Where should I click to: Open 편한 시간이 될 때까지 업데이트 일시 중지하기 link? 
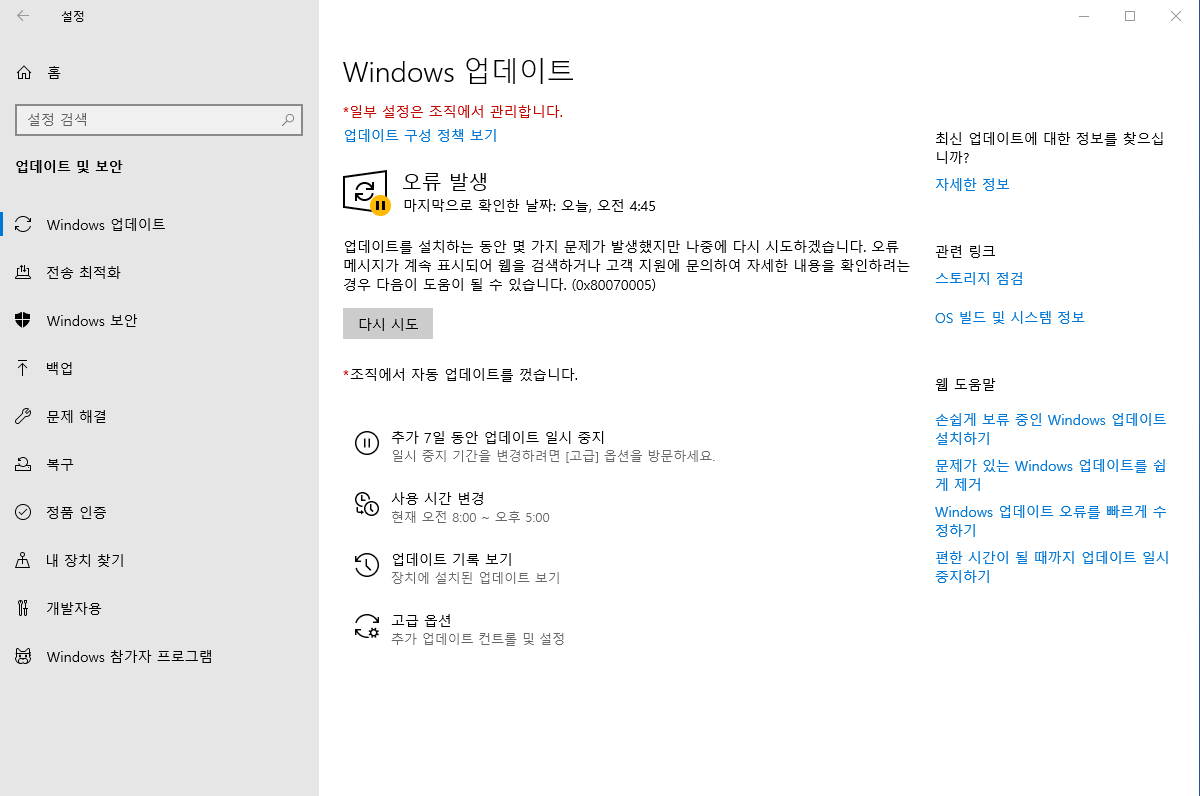1052,567
